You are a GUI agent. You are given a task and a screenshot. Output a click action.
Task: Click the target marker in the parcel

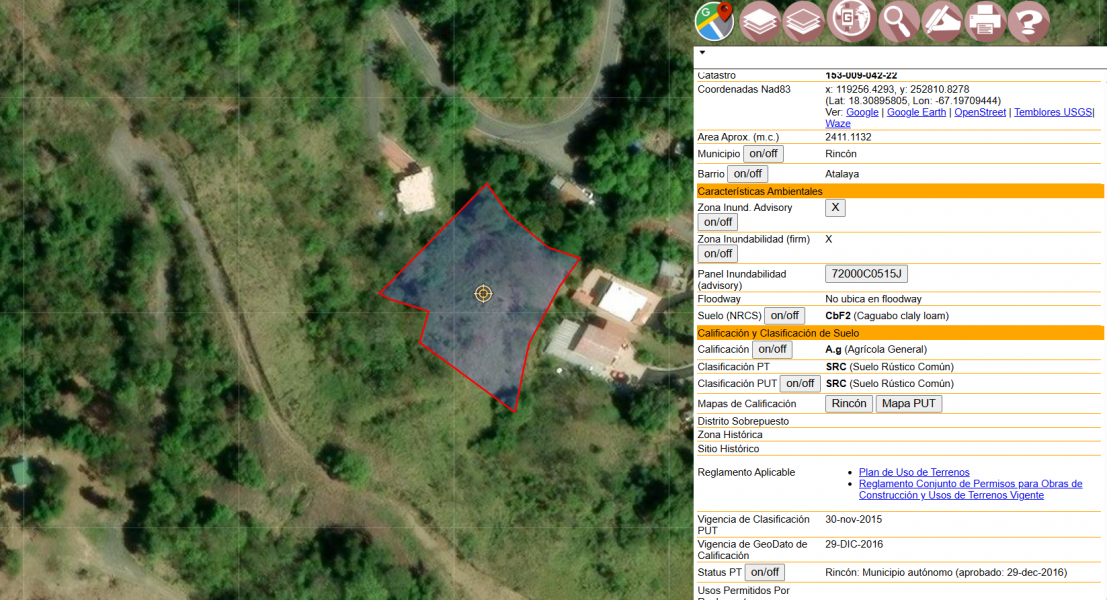pyautogui.click(x=484, y=293)
